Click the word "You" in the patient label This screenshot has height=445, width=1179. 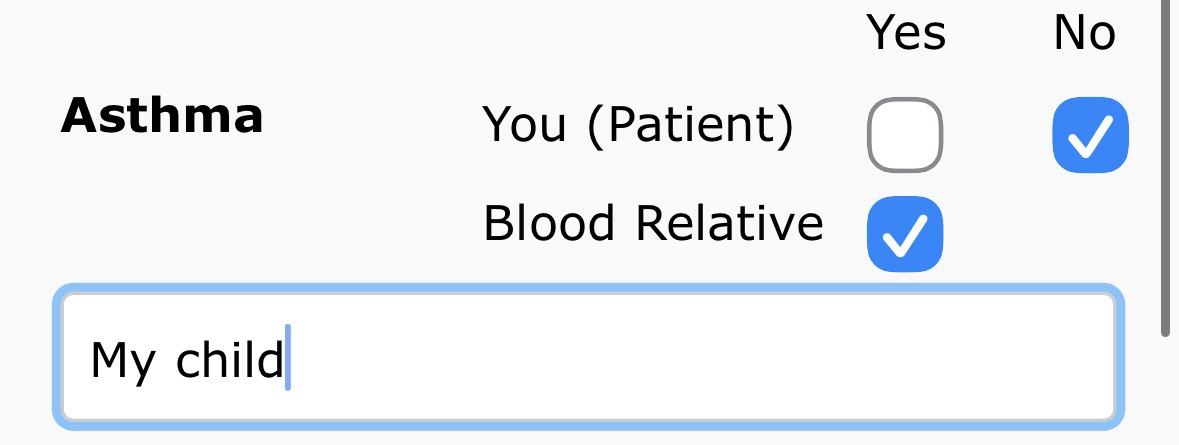[526, 126]
